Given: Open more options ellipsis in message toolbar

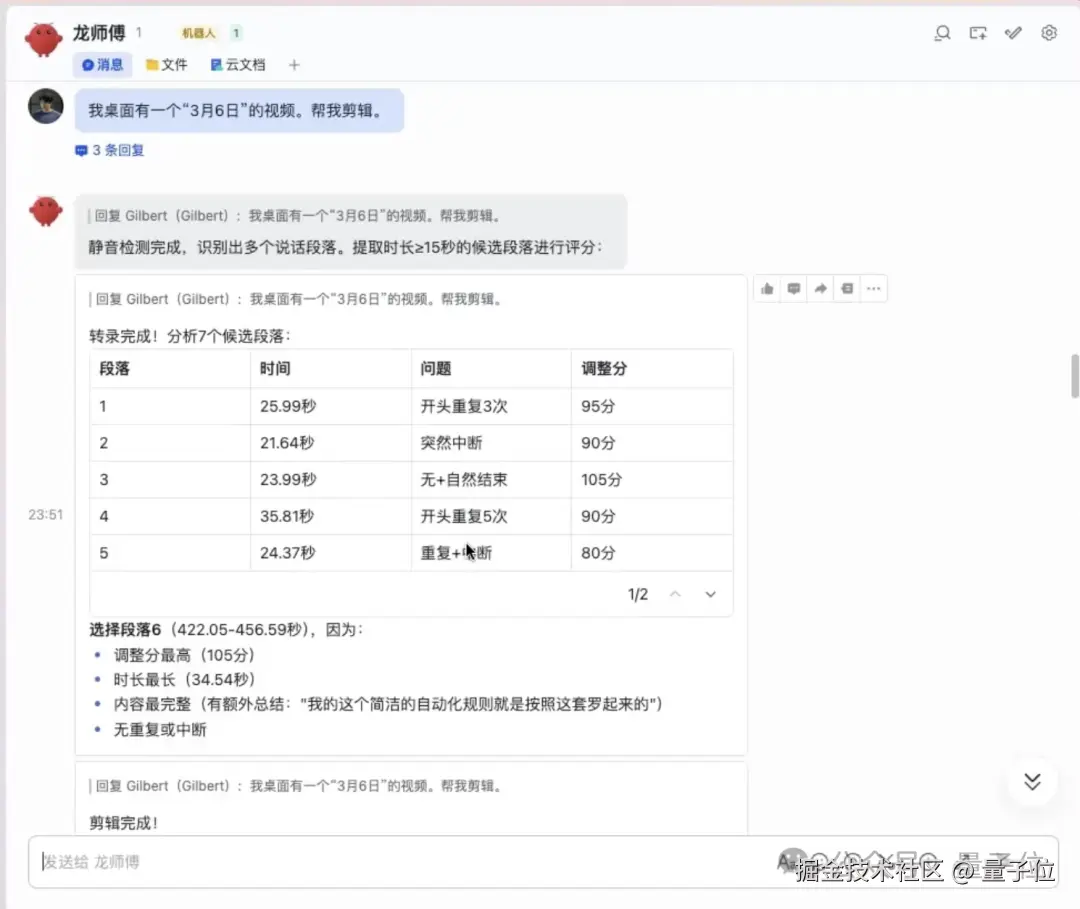Looking at the screenshot, I should tap(874, 289).
